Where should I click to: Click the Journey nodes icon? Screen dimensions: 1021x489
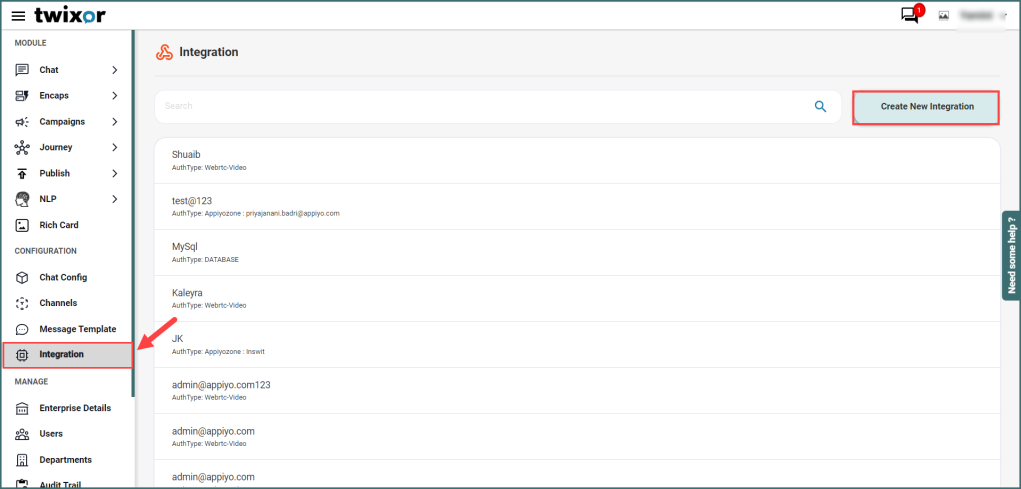pyautogui.click(x=22, y=148)
